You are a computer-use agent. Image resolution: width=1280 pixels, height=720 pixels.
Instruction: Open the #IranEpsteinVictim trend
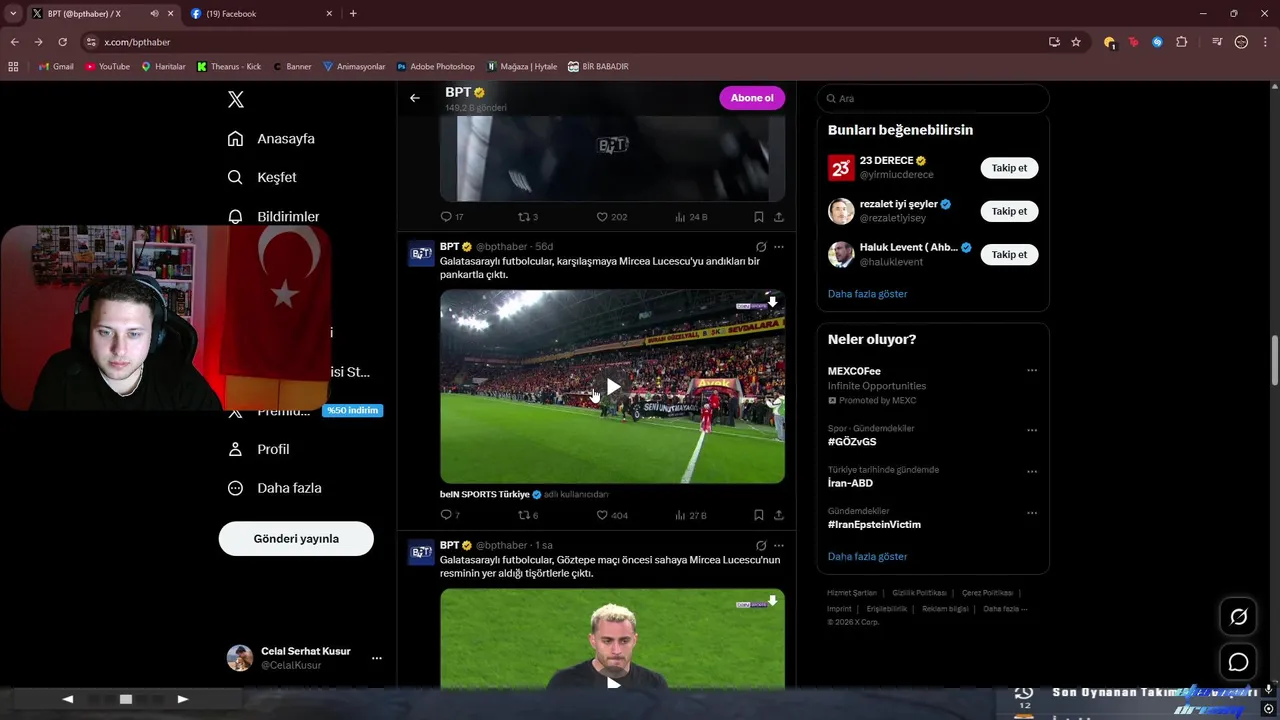(874, 524)
